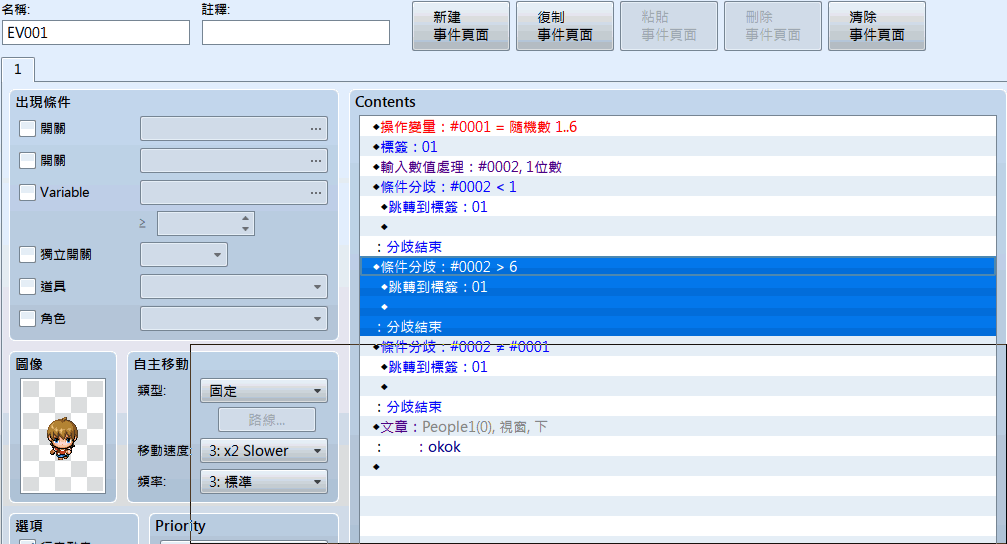
Task: Select 跳轉到標簽:01 under #0002 ≠ #0001
Action: [x=678, y=367]
